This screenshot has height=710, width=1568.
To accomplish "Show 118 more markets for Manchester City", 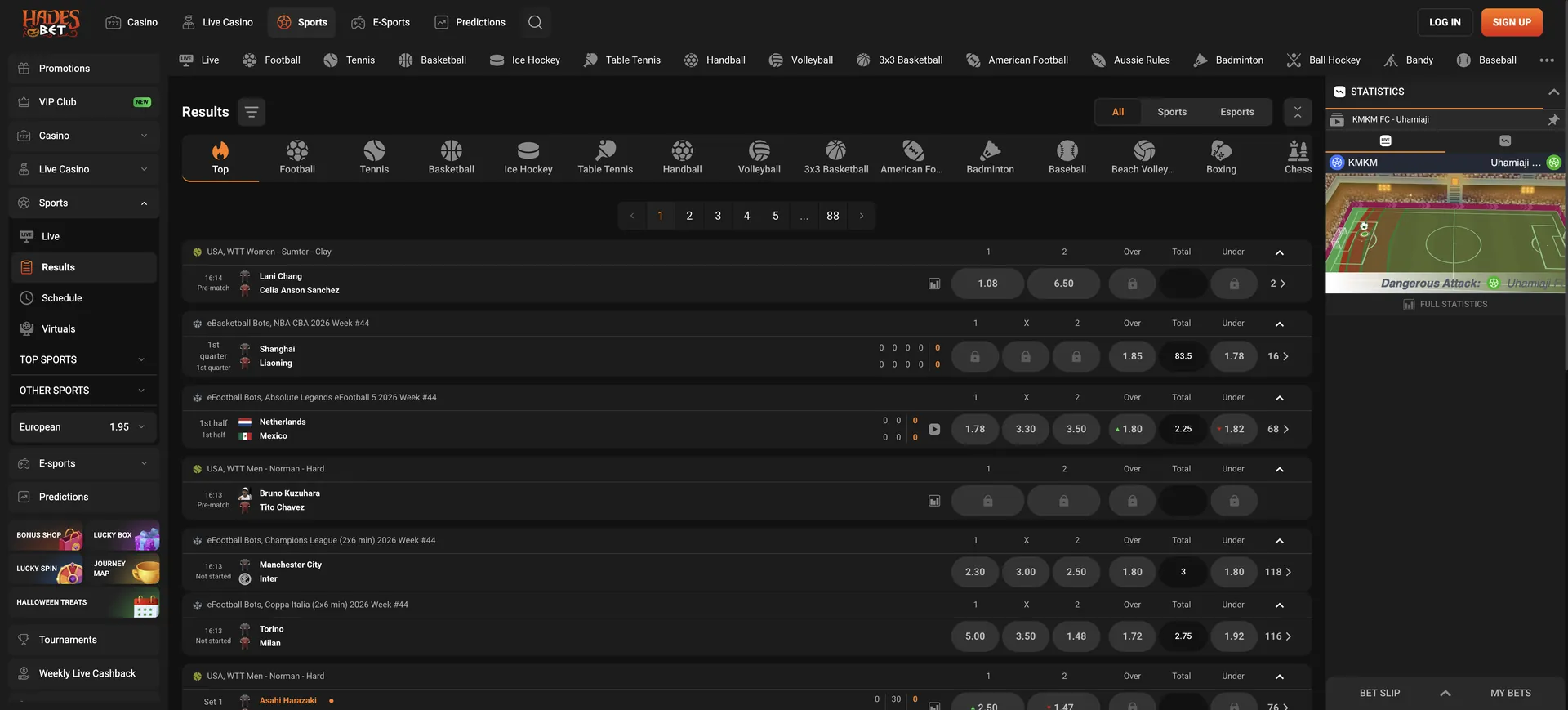I will click(x=1278, y=572).
